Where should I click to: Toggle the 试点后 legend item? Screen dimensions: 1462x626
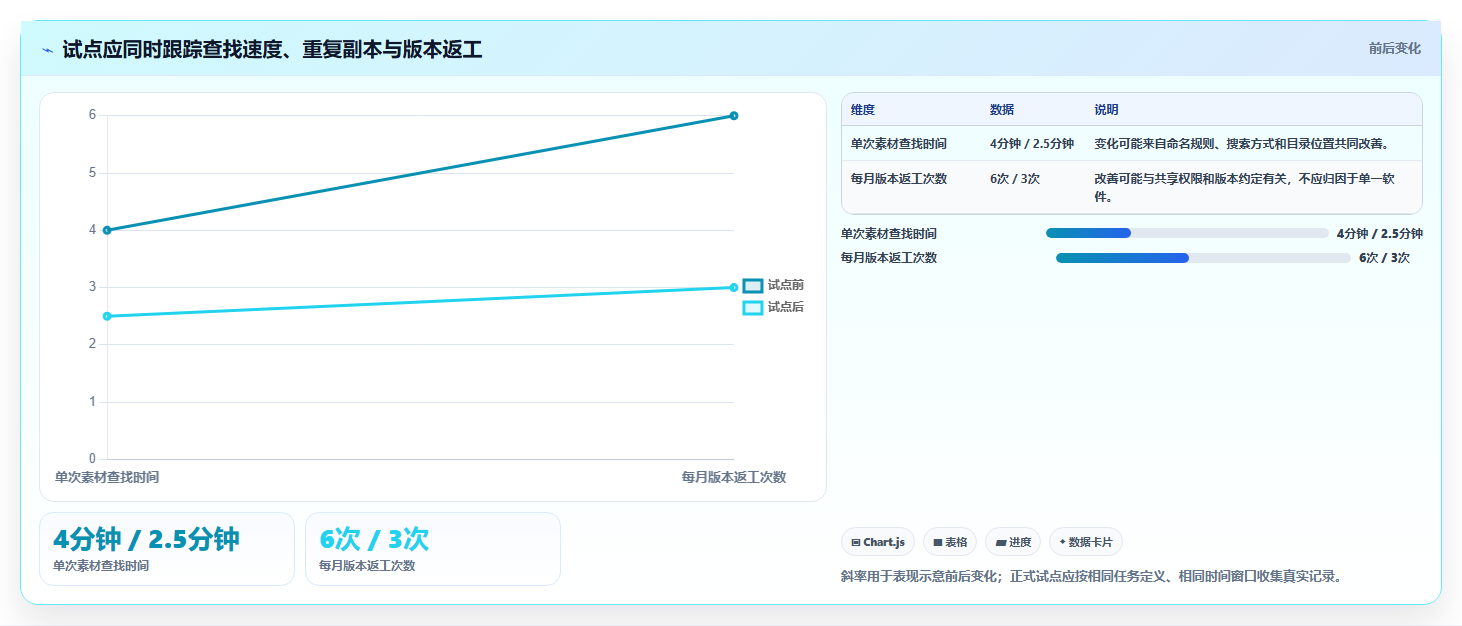tap(773, 307)
